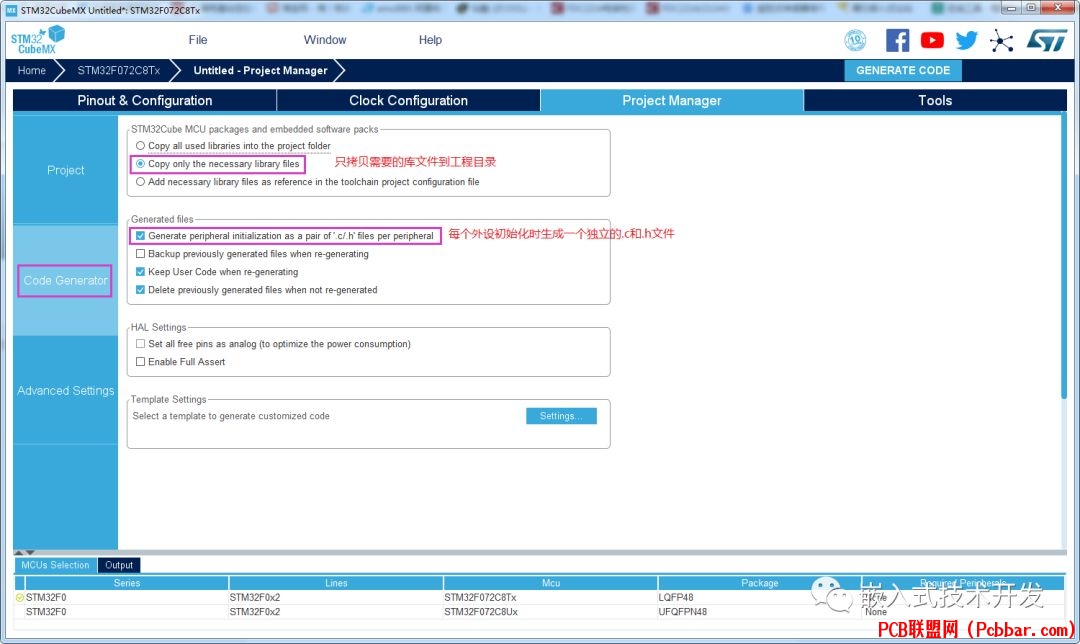Open the YouTube icon link

pyautogui.click(x=932, y=40)
